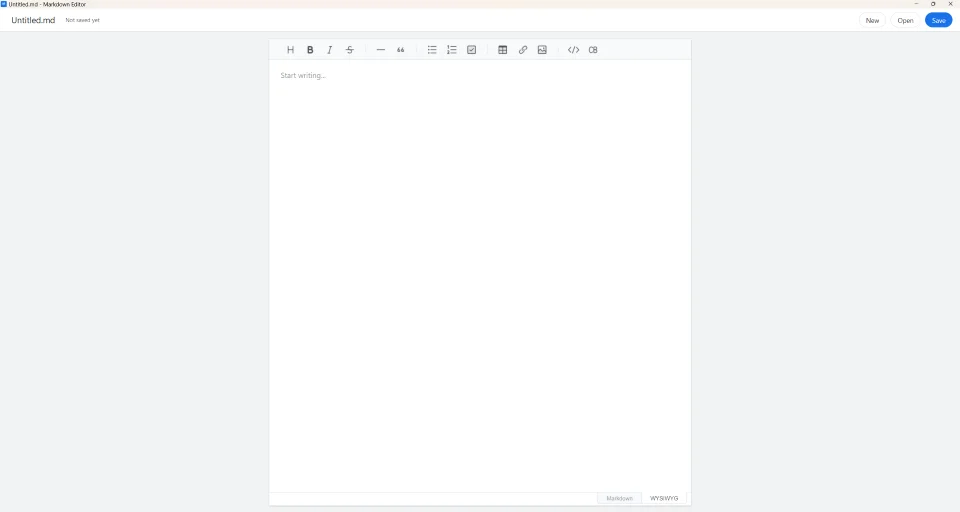The height and width of the screenshot is (512, 960).
Task: Insert a task checklist
Action: point(471,50)
